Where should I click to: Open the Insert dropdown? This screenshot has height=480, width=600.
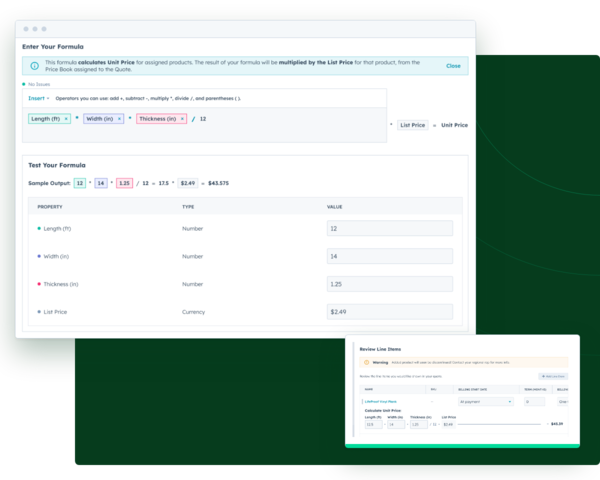point(39,98)
